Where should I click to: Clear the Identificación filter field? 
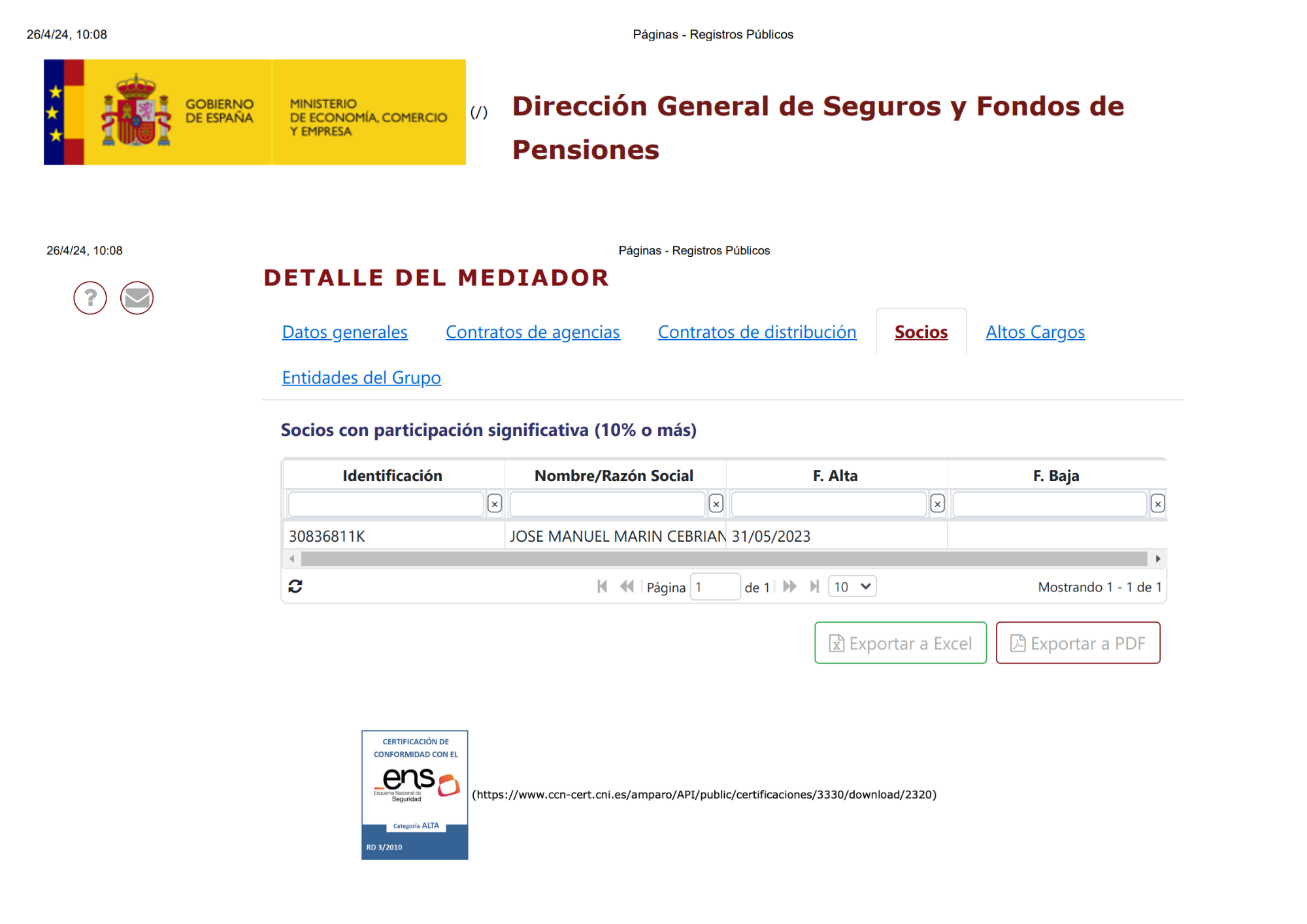tap(495, 504)
